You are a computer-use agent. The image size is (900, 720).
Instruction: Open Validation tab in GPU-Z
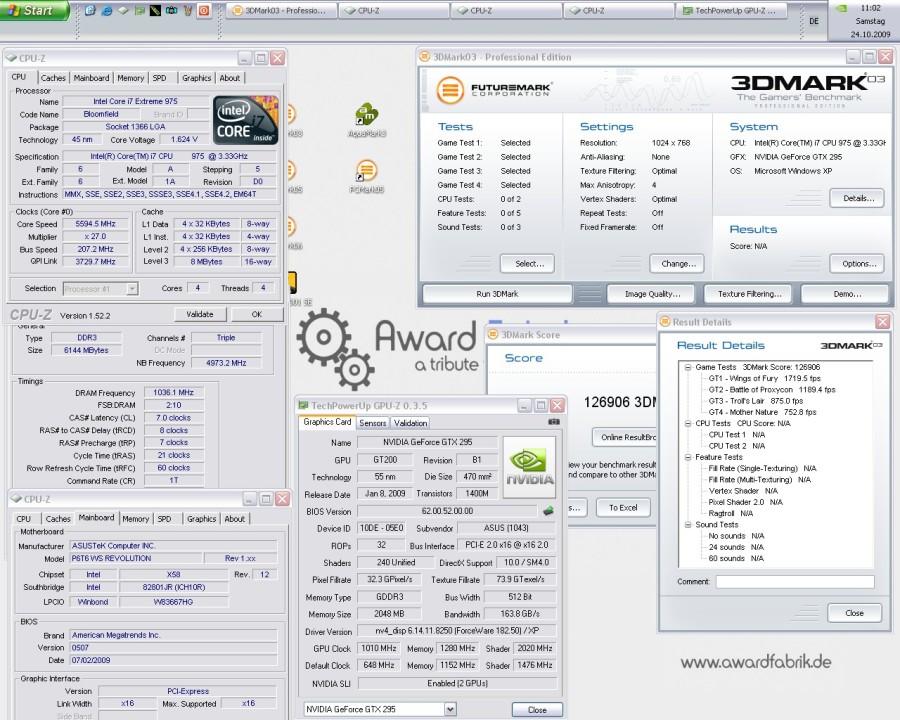pos(410,423)
